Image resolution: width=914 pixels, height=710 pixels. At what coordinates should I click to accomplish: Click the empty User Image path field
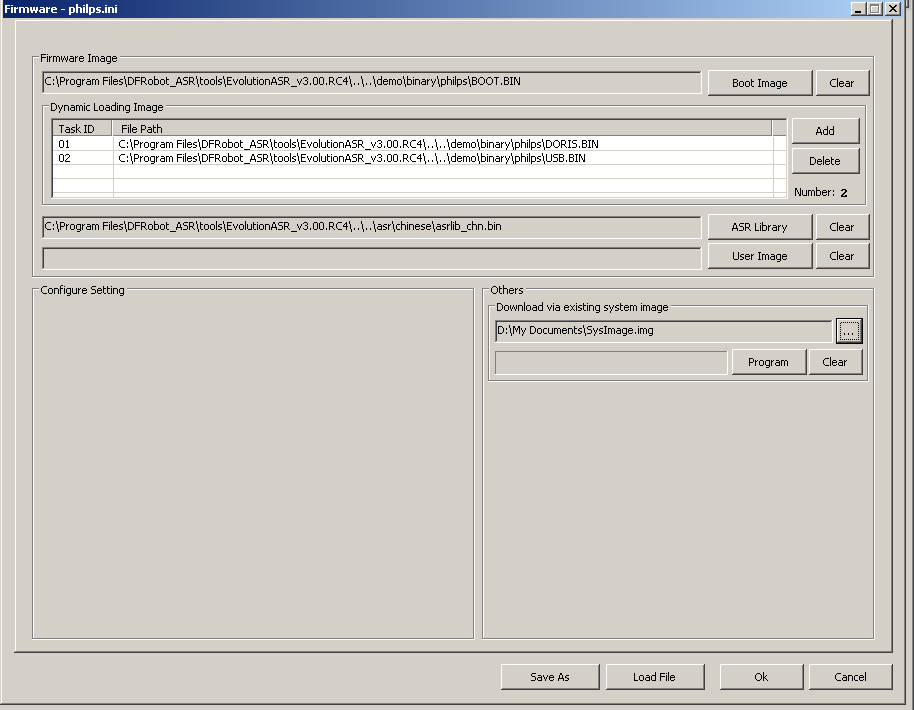tap(372, 258)
